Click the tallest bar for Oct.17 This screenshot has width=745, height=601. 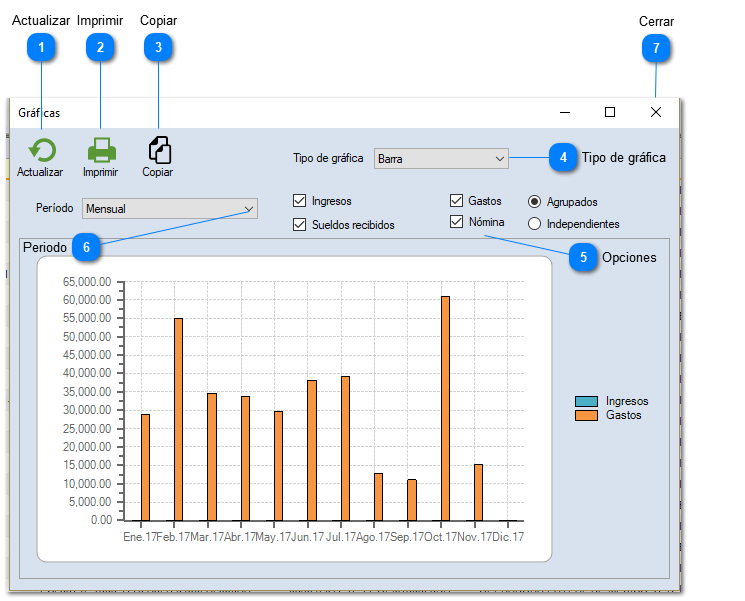point(445,408)
